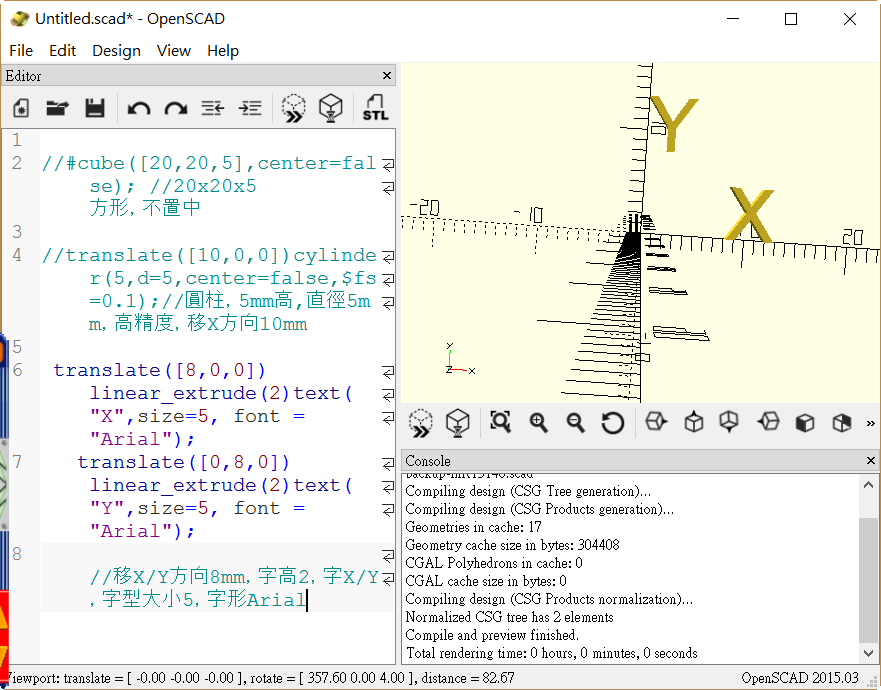The image size is (881, 690).
Task: Click 'Geometries in cache: 17' console line
Action: [473, 527]
